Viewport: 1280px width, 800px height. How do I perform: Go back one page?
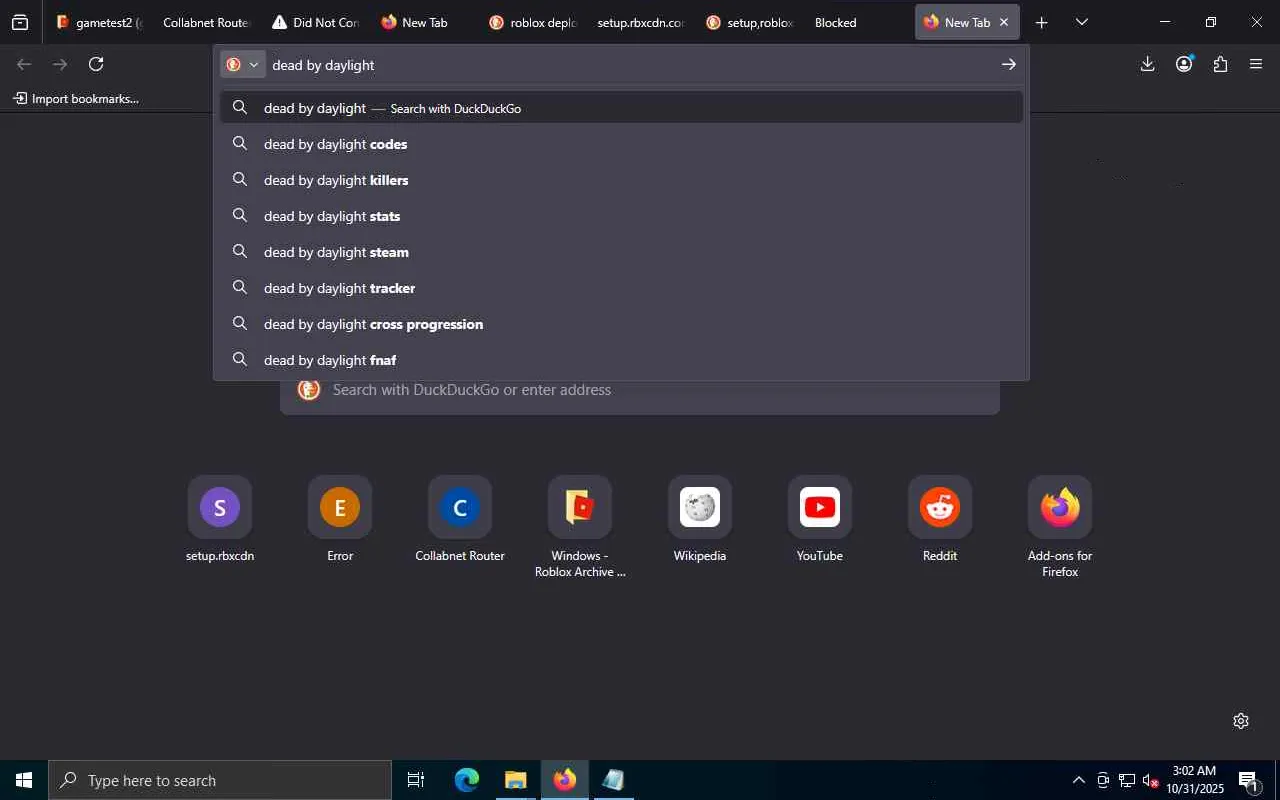[x=24, y=64]
